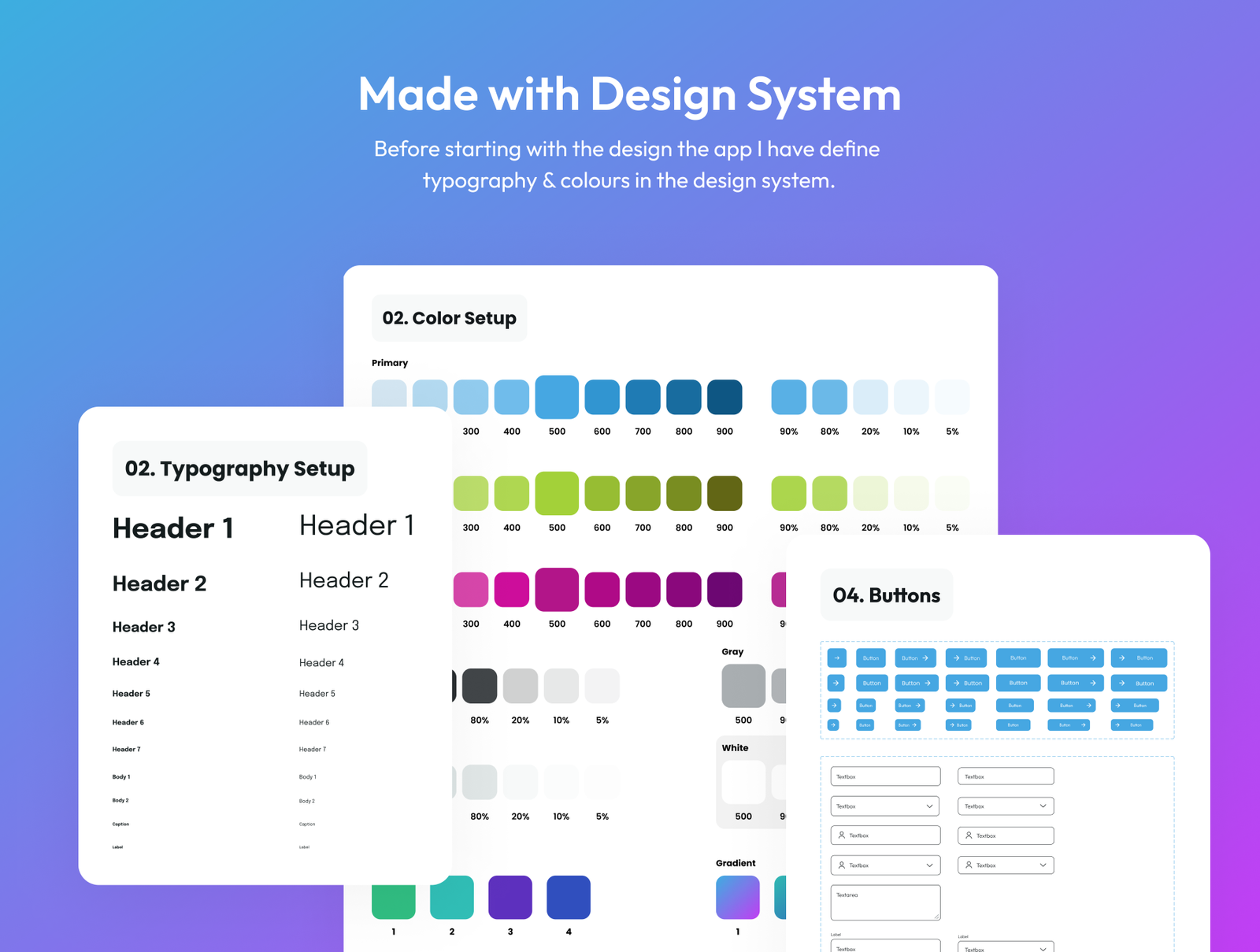1260x952 pixels.
Task: Expand the right Textbox dropdown without a user icon
Action: pos(1043,806)
